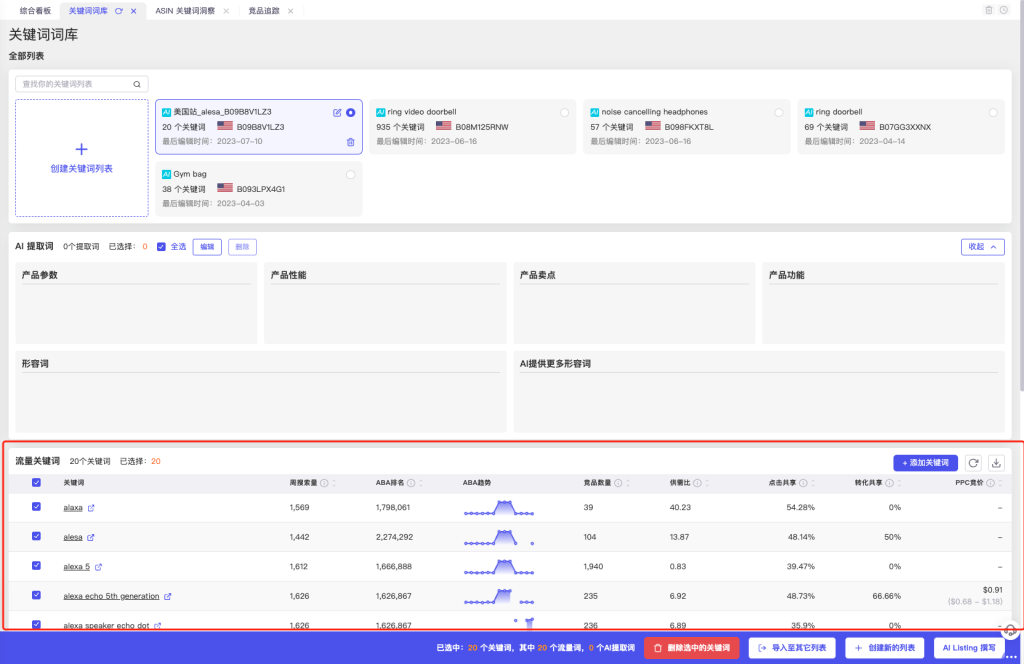Edit the 美国站_alesa_B09B8V1LZ3 list name

click(337, 113)
